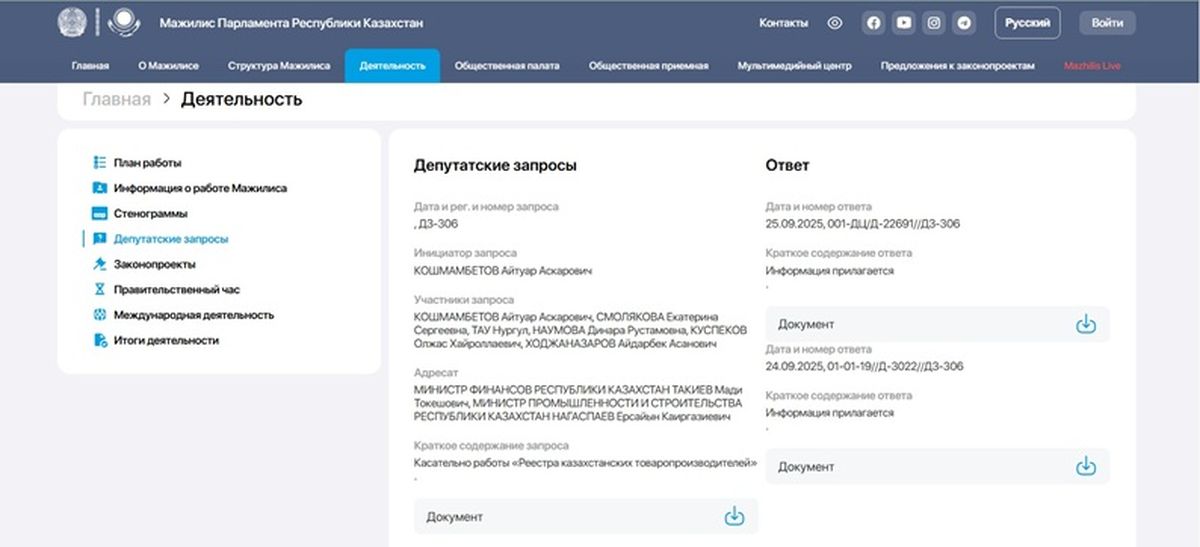1200x547 pixels.
Task: Click the Участники запроса field label
Action: (x=464, y=299)
